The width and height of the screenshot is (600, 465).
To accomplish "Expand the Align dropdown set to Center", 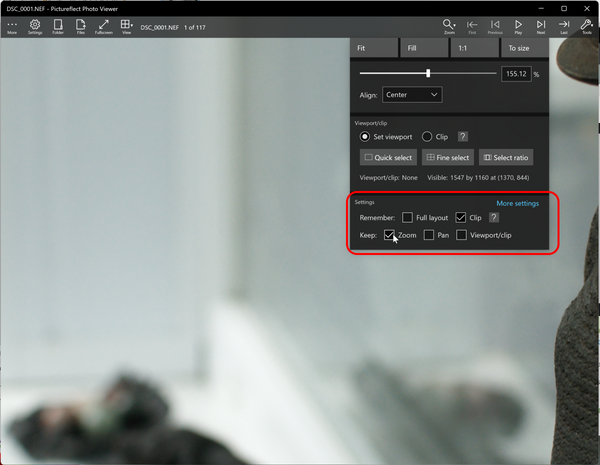I will click(x=412, y=95).
